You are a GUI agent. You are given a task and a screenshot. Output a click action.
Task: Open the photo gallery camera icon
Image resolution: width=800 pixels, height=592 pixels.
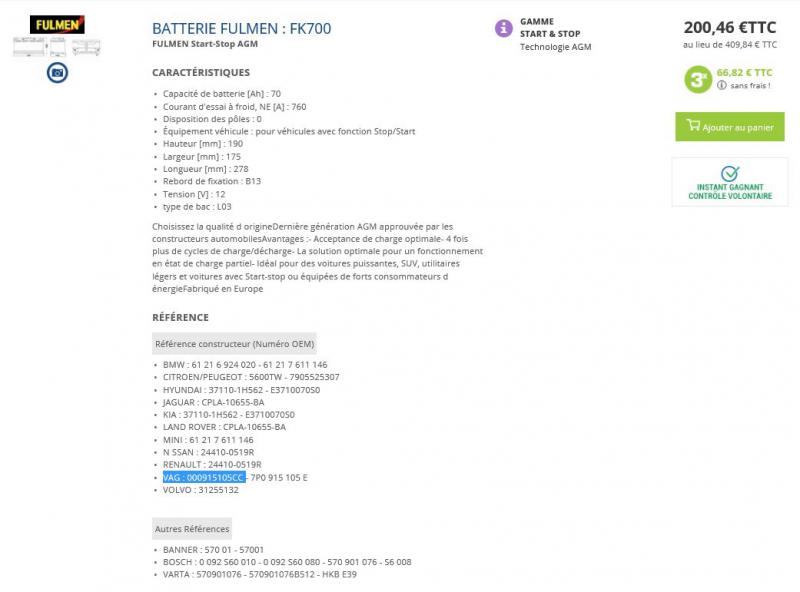57,72
